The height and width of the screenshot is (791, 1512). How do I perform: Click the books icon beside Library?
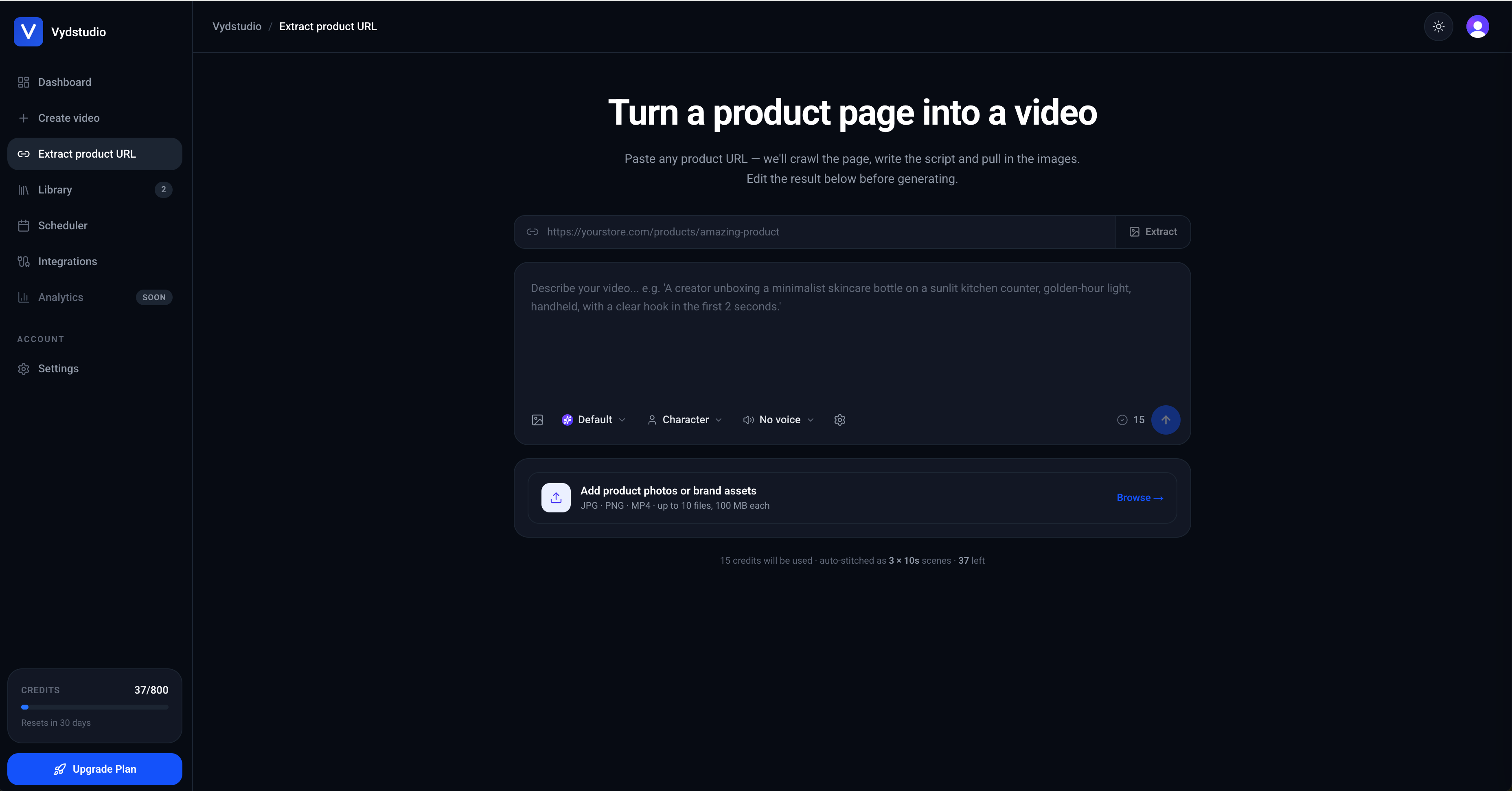coord(24,190)
